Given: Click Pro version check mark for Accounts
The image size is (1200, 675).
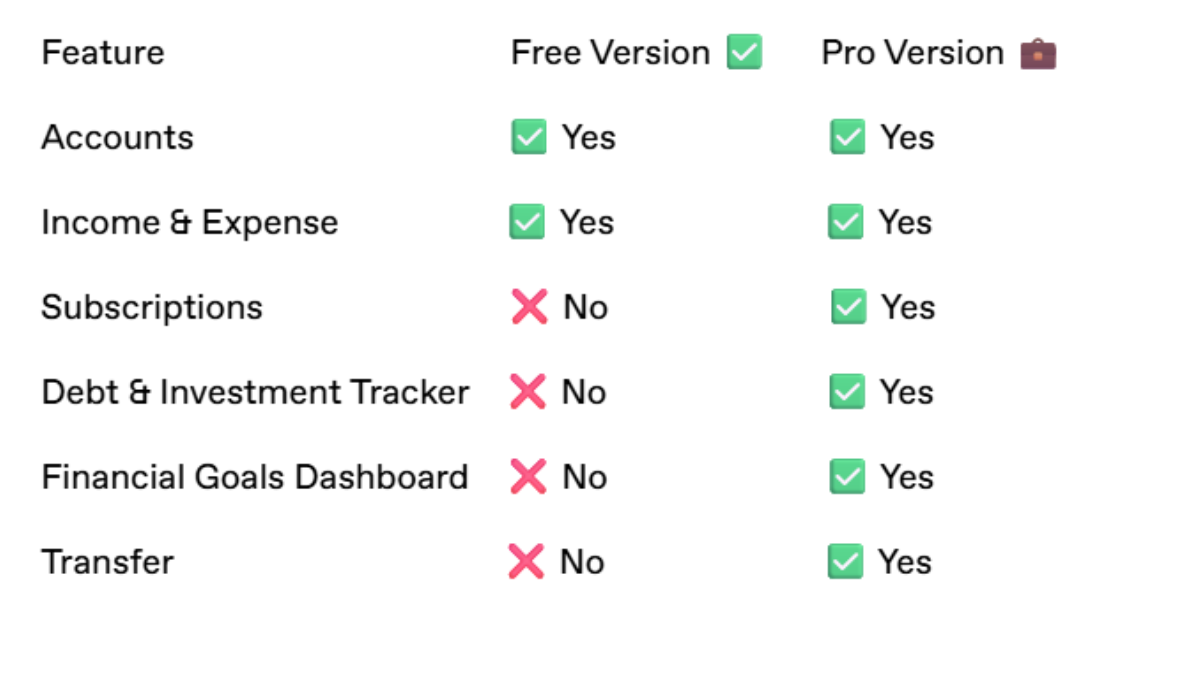Looking at the screenshot, I should pyautogui.click(x=847, y=137).
